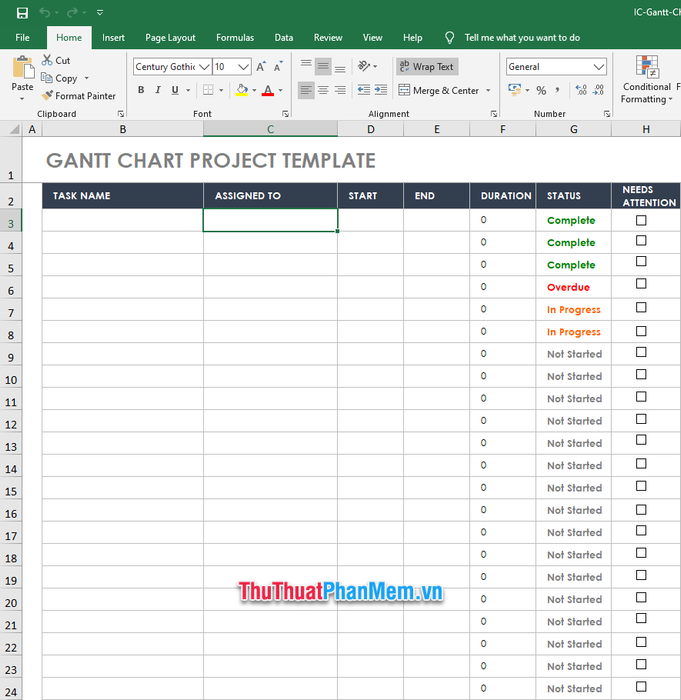Click the Wrap Text button

[x=426, y=67]
